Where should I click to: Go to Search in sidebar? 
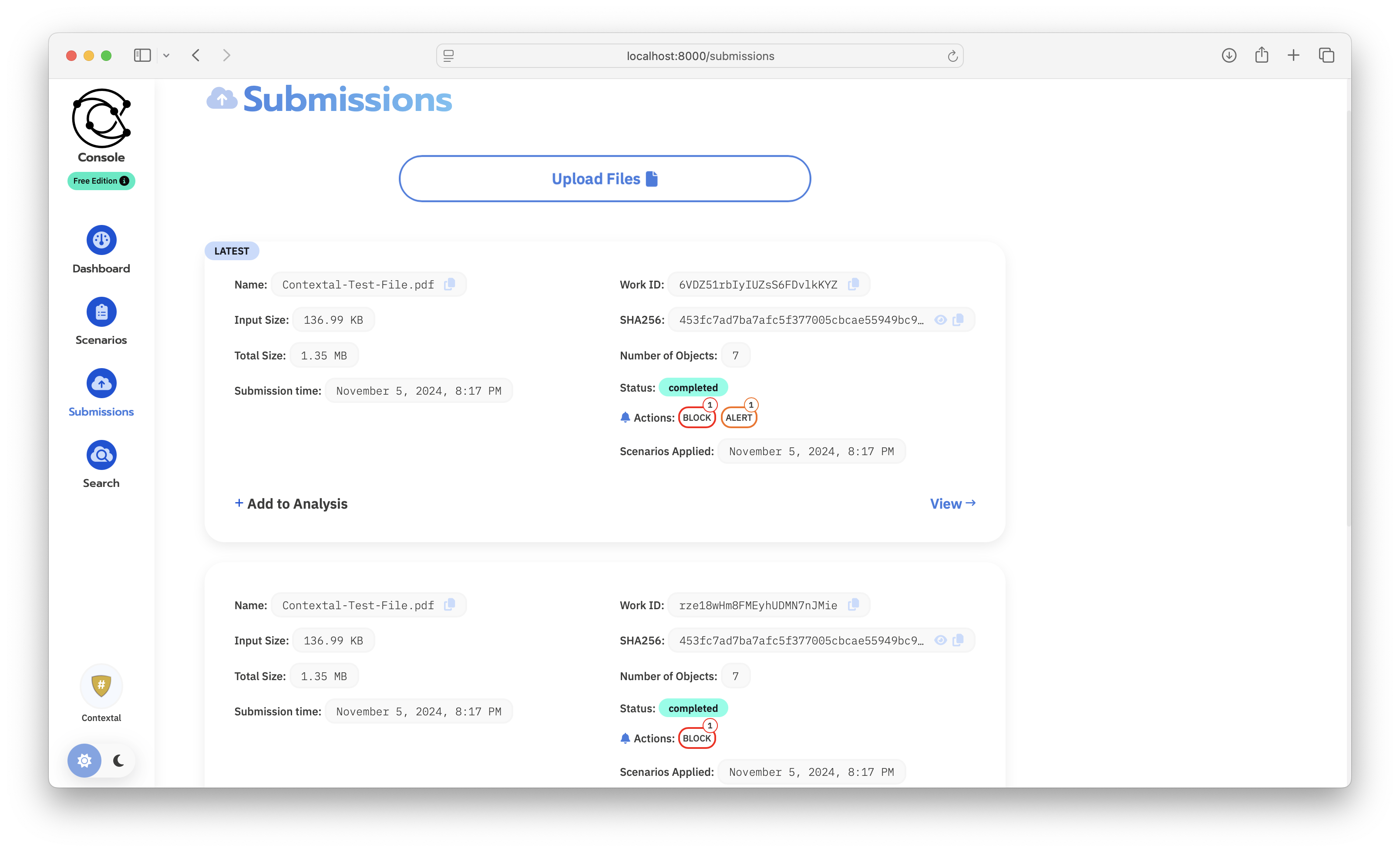[x=101, y=455]
